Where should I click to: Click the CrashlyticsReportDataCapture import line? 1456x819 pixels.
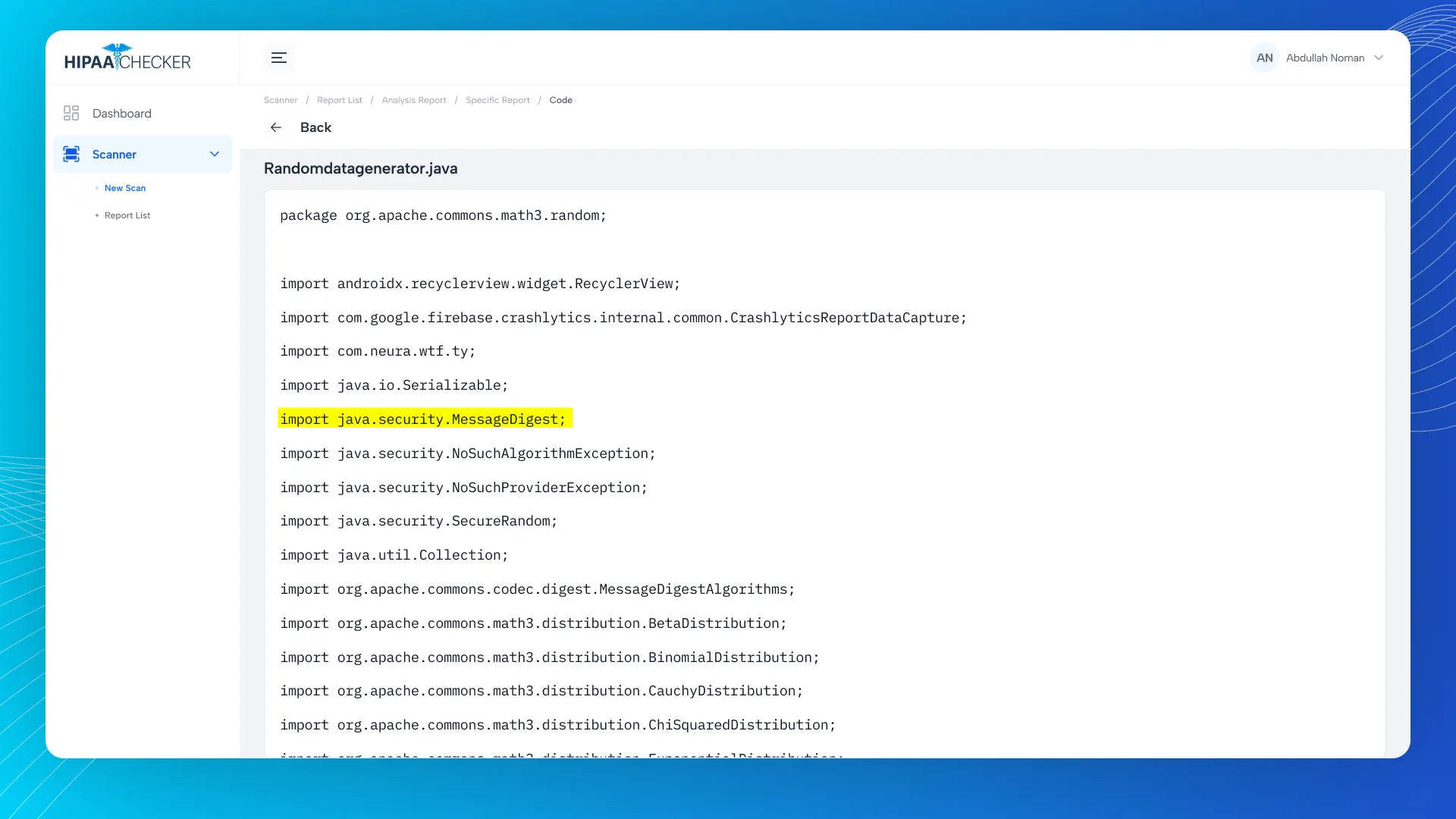623,318
